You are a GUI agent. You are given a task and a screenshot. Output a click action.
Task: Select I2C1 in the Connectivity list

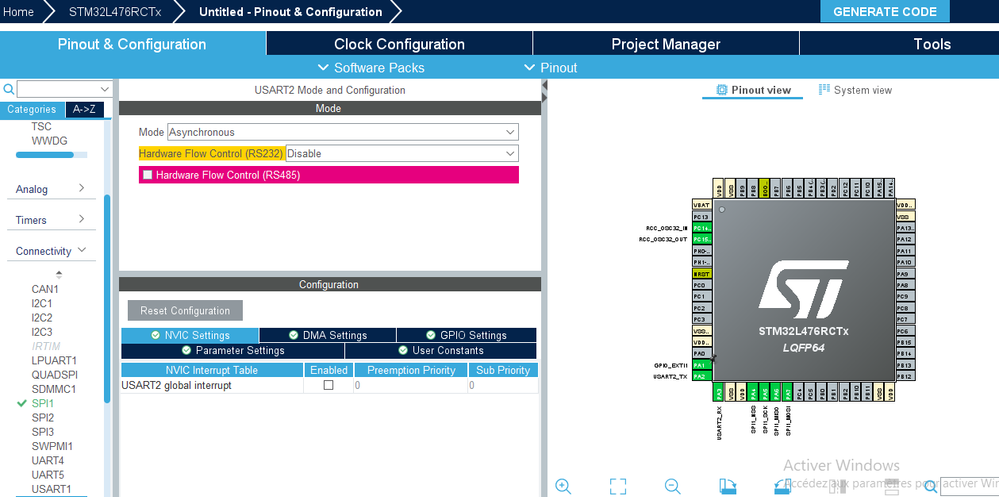tap(42, 303)
